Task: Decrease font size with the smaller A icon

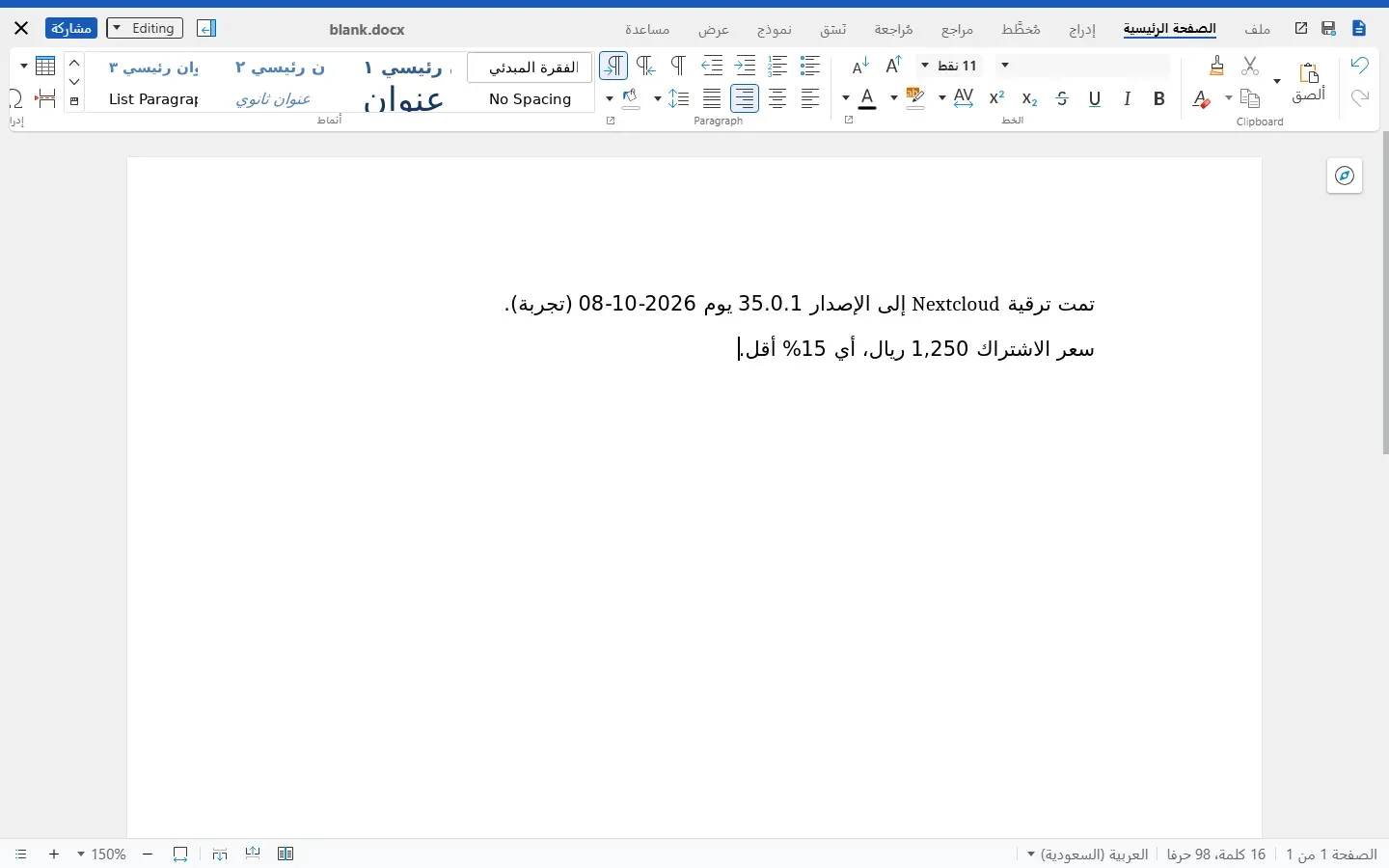Action: 861,66
